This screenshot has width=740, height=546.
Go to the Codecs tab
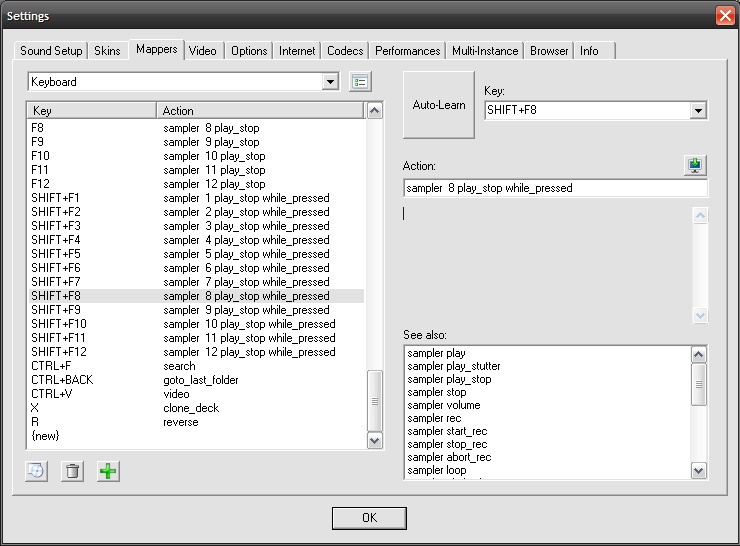coord(345,51)
